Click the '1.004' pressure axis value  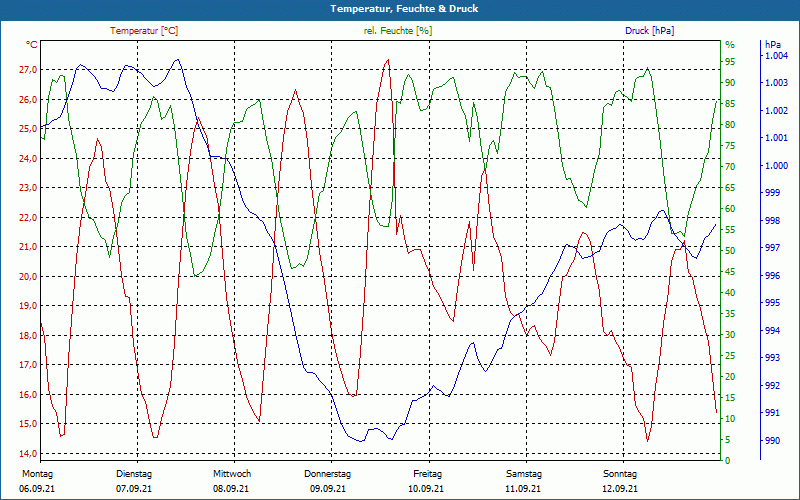(777, 56)
